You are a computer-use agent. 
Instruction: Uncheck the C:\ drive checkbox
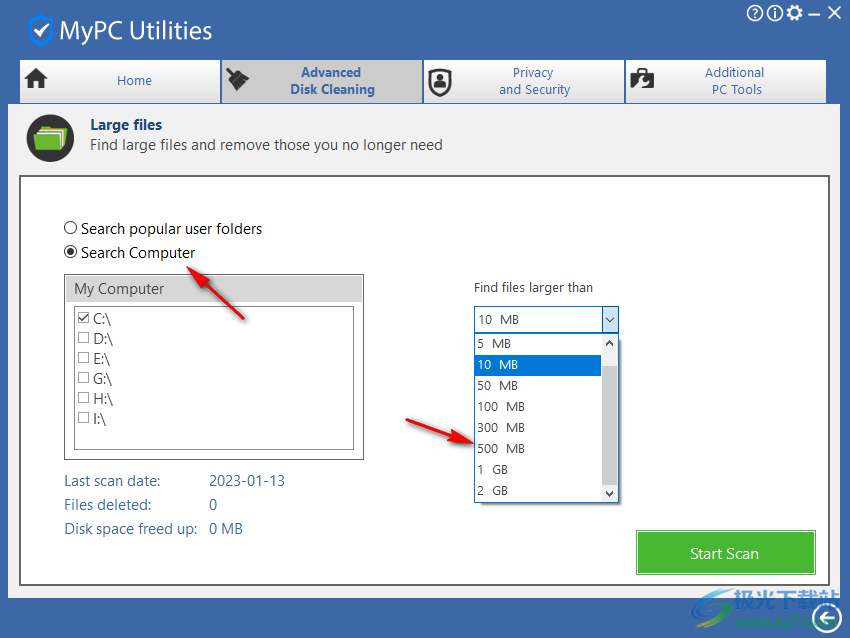point(83,318)
